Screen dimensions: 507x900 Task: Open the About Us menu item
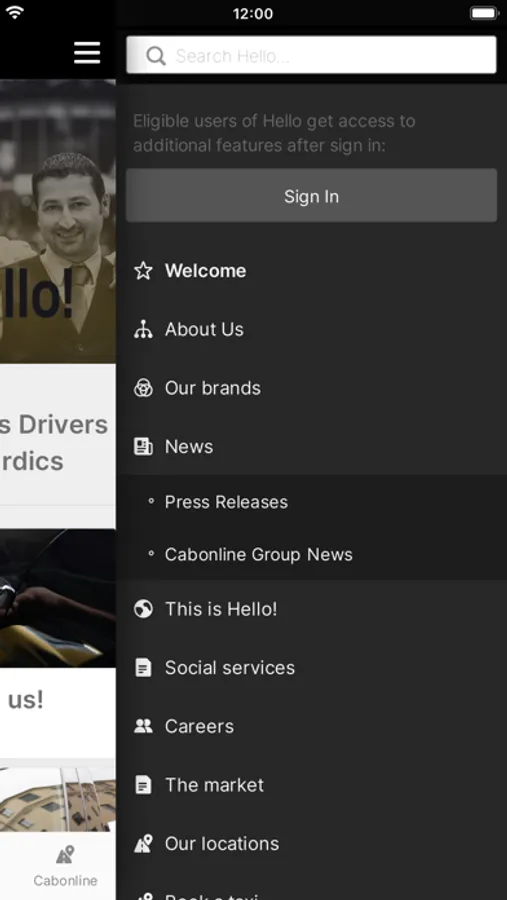pos(311,329)
